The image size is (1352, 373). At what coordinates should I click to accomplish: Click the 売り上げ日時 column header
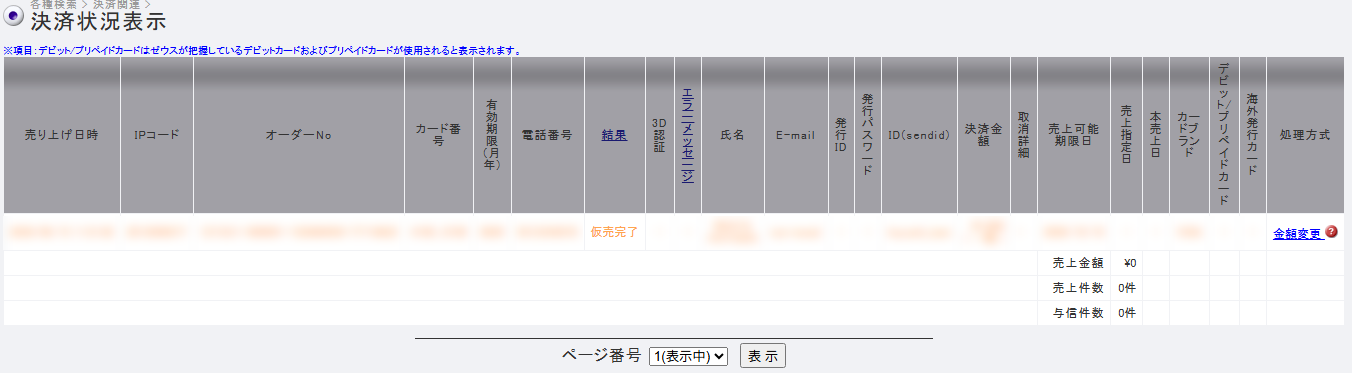[62, 135]
